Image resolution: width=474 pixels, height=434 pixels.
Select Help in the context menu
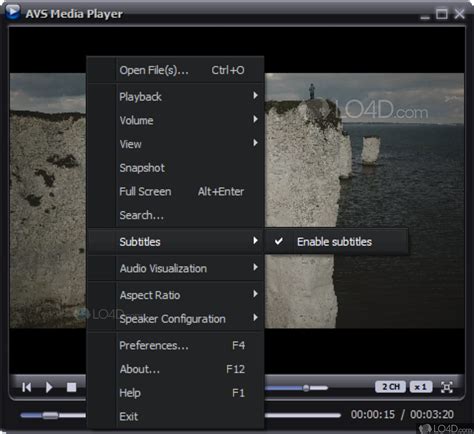pyautogui.click(x=176, y=393)
